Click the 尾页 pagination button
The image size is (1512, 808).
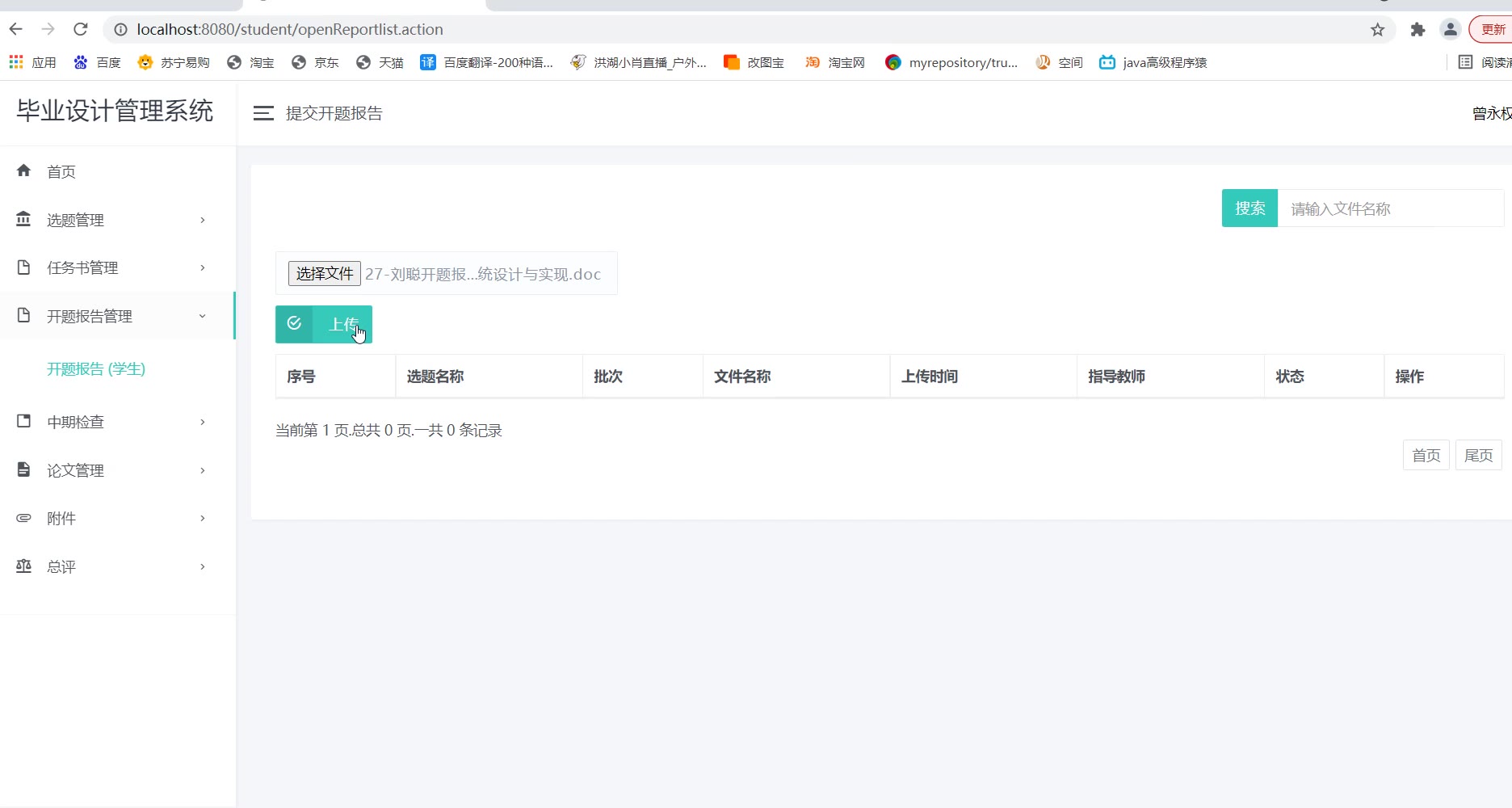tap(1478, 455)
